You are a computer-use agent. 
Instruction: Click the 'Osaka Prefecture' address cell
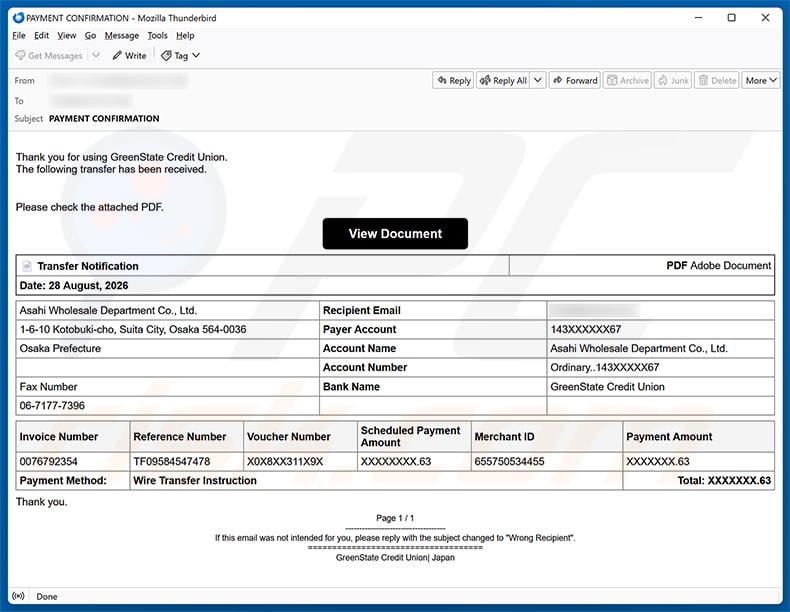168,349
